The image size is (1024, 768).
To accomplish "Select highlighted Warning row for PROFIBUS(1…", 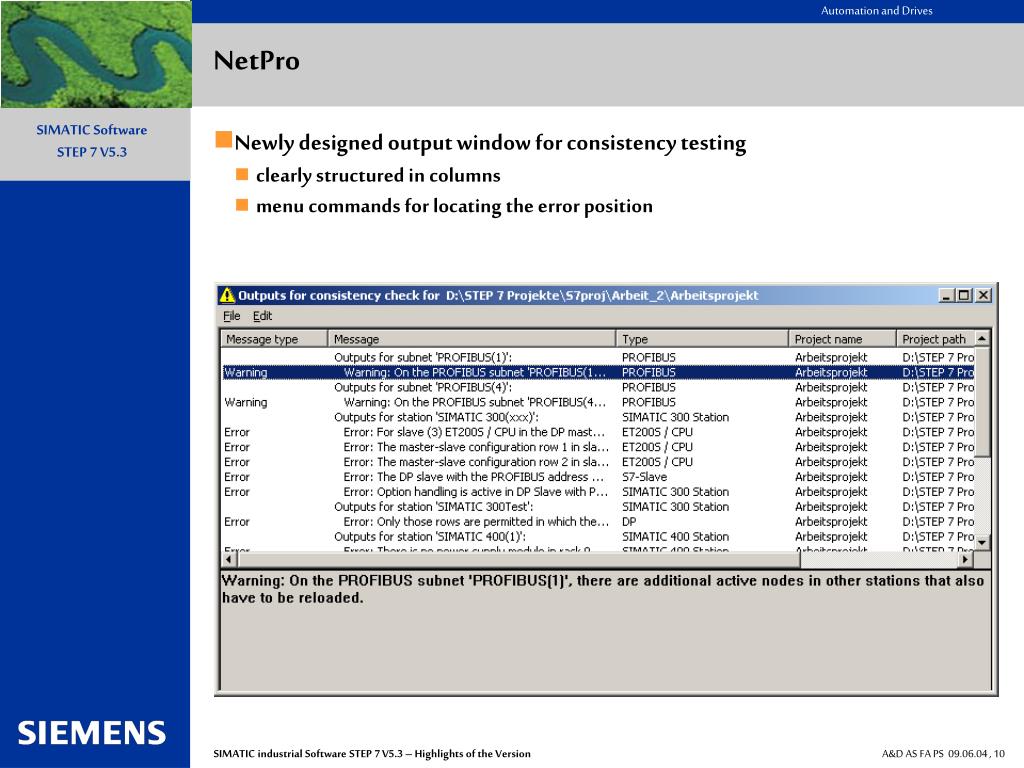I will click(x=598, y=372).
